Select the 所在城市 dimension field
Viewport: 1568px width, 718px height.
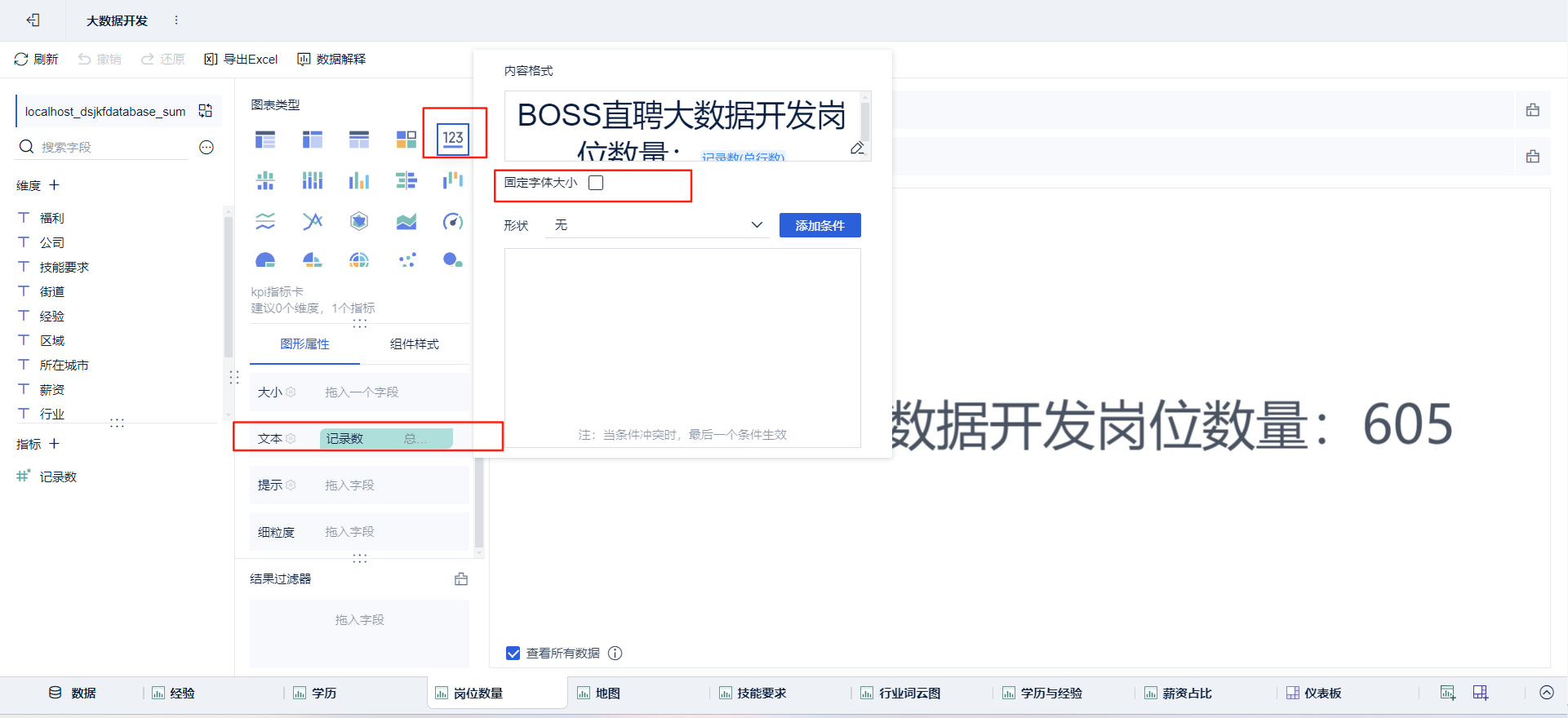[x=64, y=366]
